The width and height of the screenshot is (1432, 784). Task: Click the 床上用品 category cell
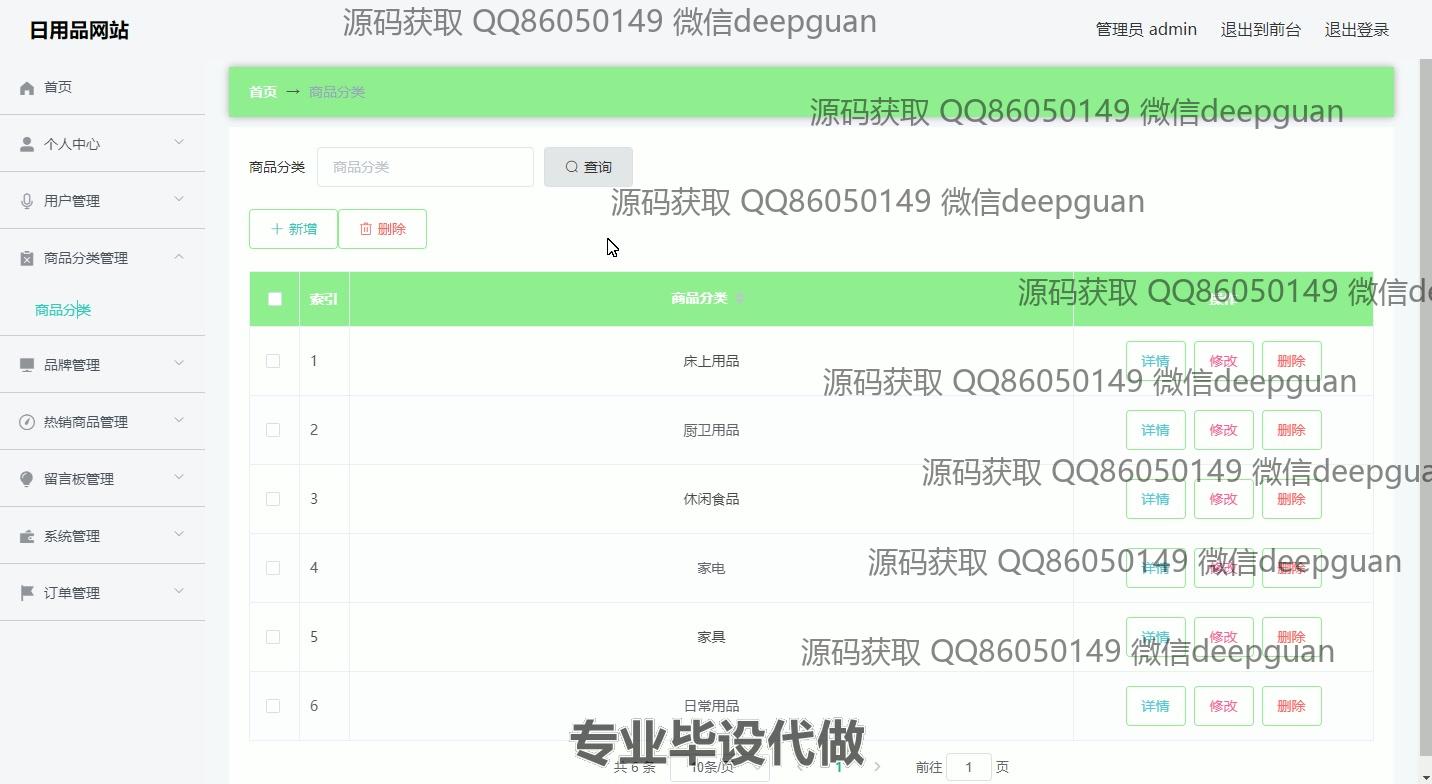711,361
